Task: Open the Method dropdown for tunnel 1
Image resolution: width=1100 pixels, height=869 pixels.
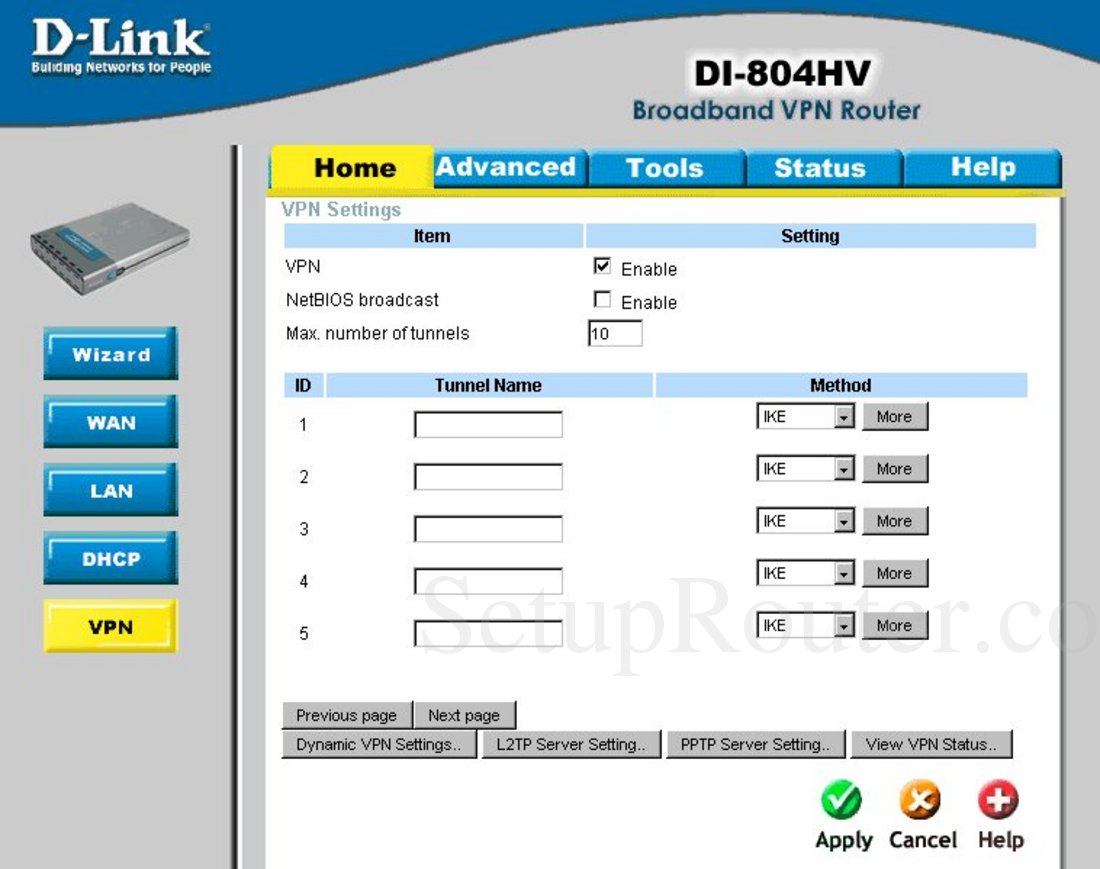Action: click(x=805, y=416)
